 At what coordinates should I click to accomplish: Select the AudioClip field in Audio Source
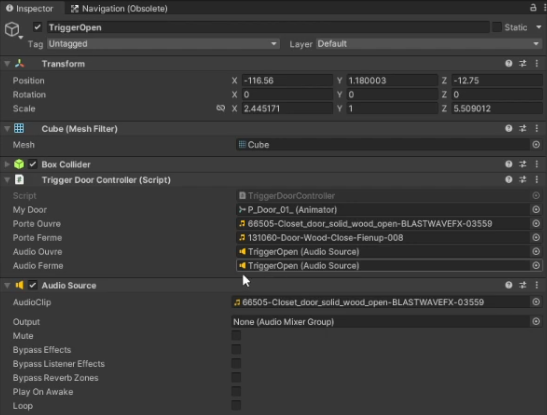pyautogui.click(x=380, y=302)
